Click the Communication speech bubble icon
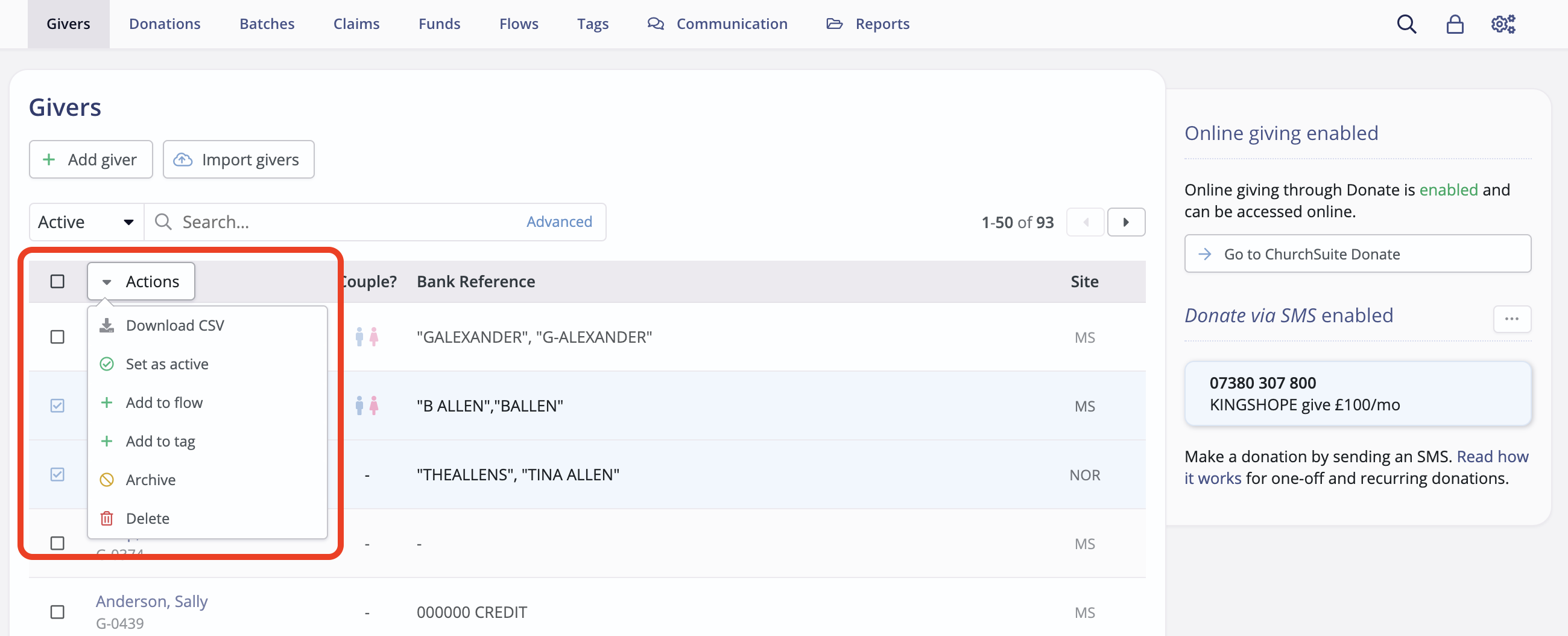The width and height of the screenshot is (1568, 636). point(656,24)
